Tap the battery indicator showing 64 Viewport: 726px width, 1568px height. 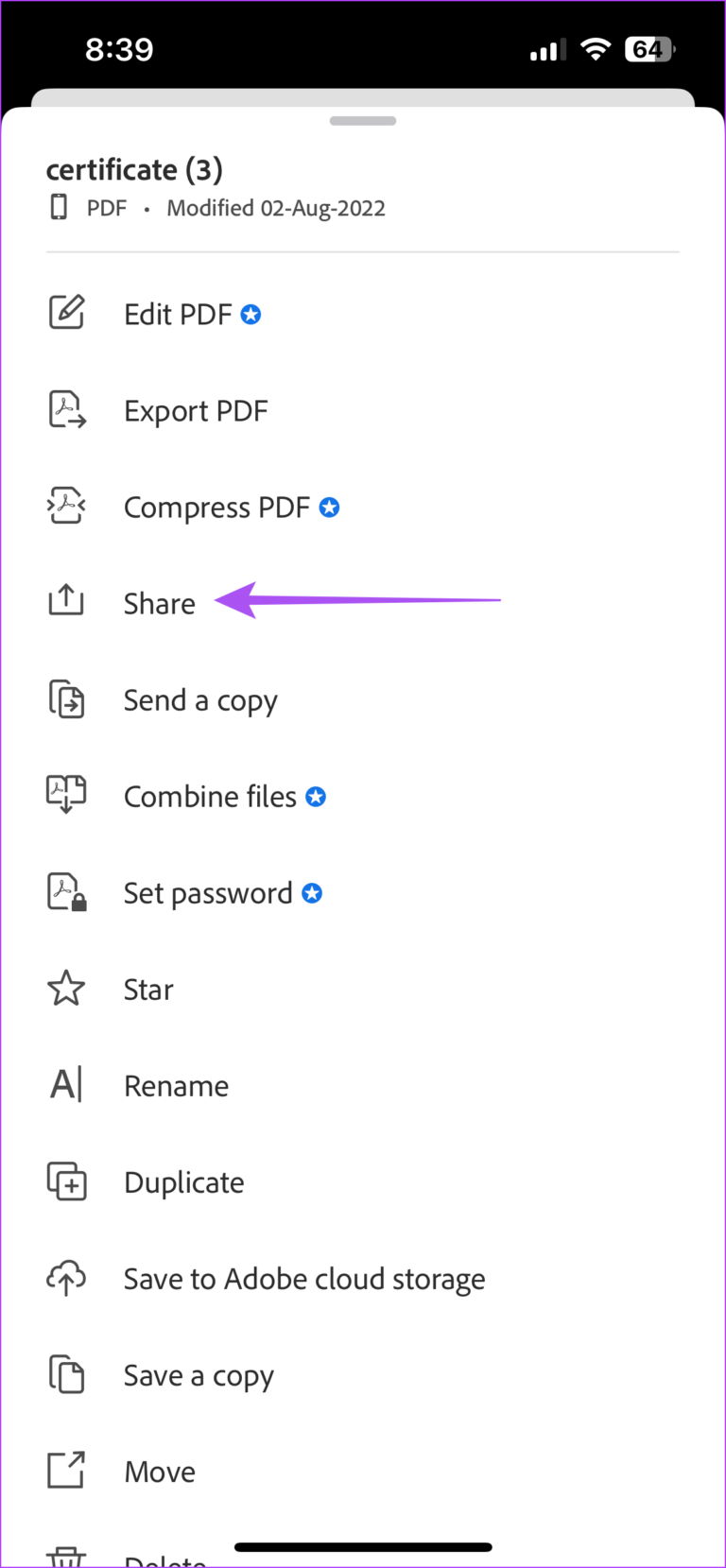(x=648, y=49)
